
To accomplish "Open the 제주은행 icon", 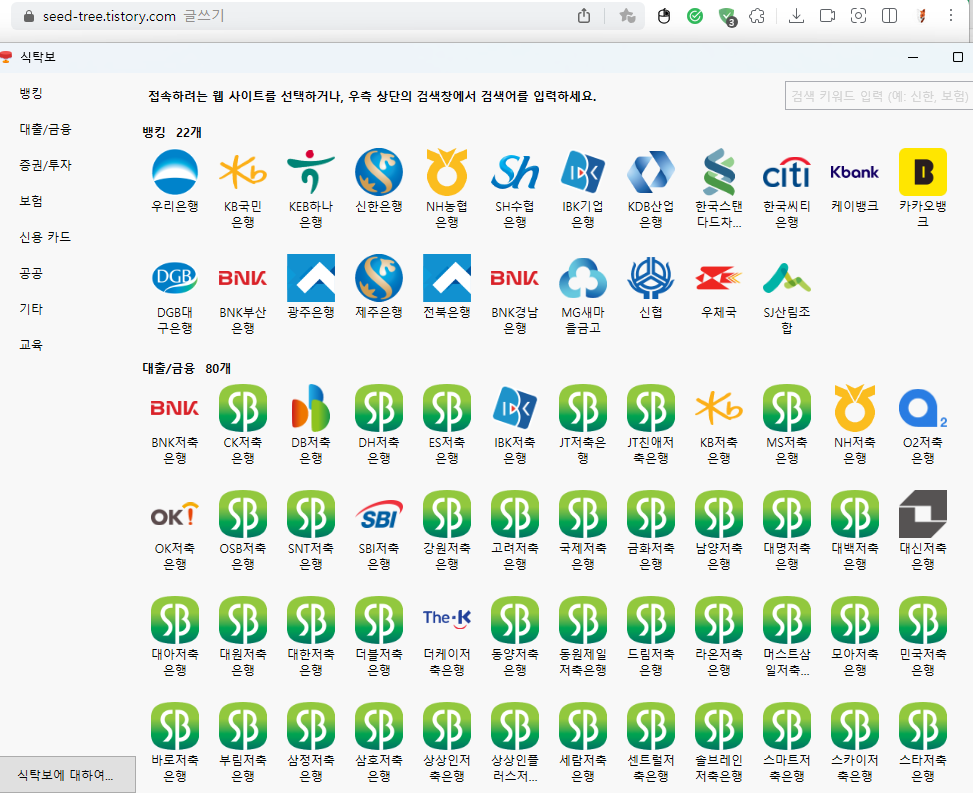I will coord(379,278).
